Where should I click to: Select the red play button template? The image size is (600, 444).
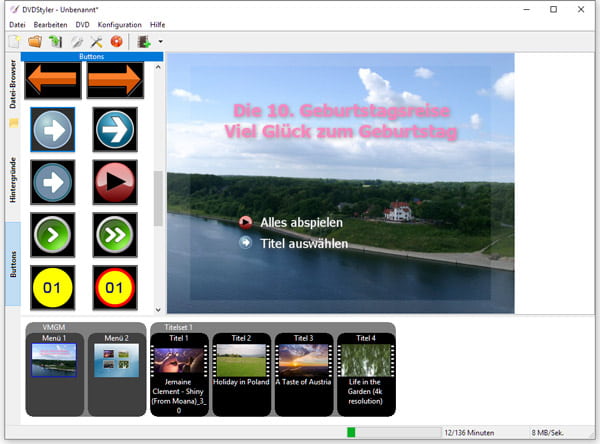pos(114,180)
